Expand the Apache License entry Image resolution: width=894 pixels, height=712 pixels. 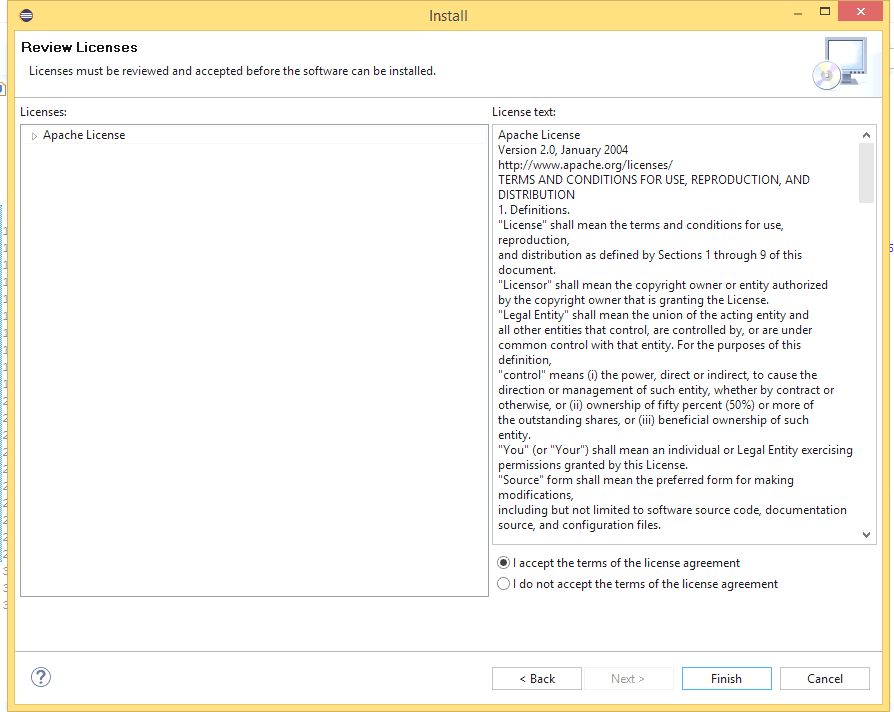coord(33,134)
